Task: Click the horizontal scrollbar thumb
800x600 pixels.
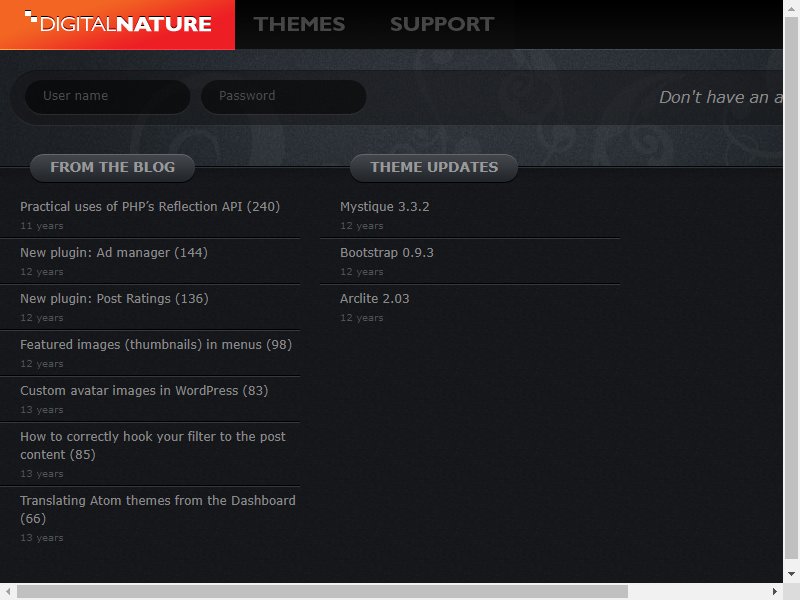Action: click(x=322, y=591)
